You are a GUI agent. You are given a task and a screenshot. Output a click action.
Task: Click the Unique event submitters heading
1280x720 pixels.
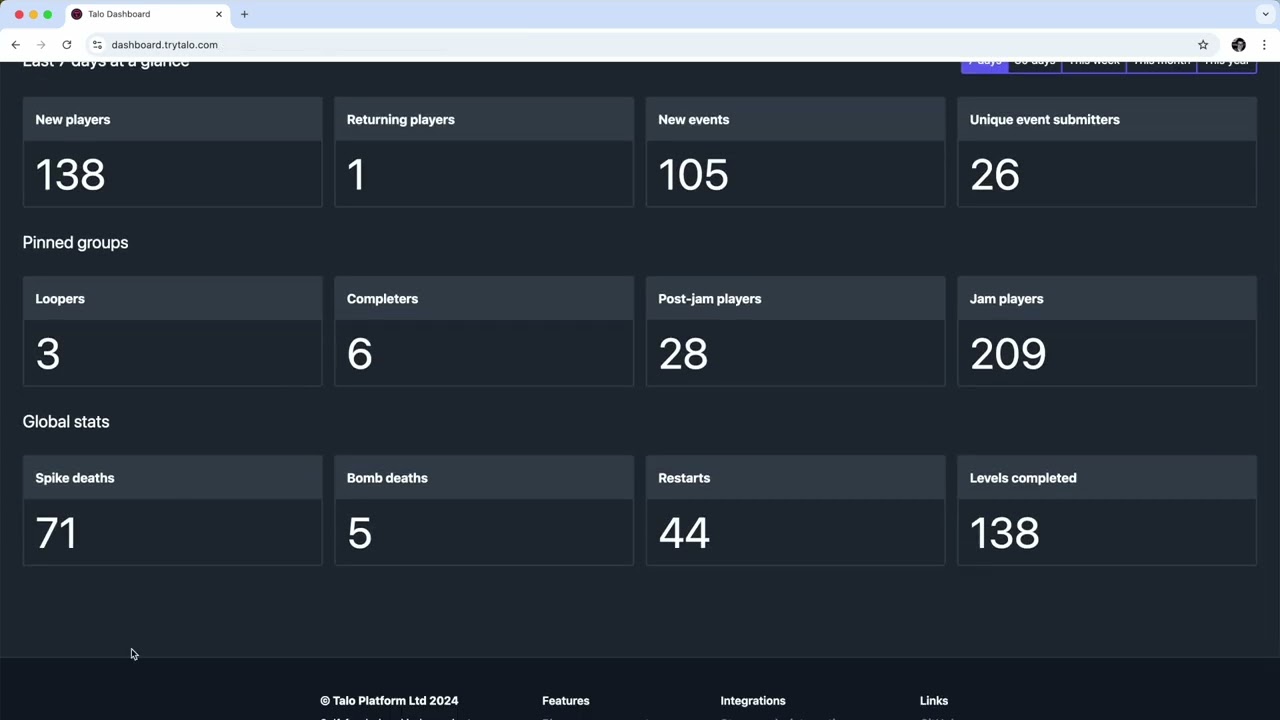(x=1045, y=120)
